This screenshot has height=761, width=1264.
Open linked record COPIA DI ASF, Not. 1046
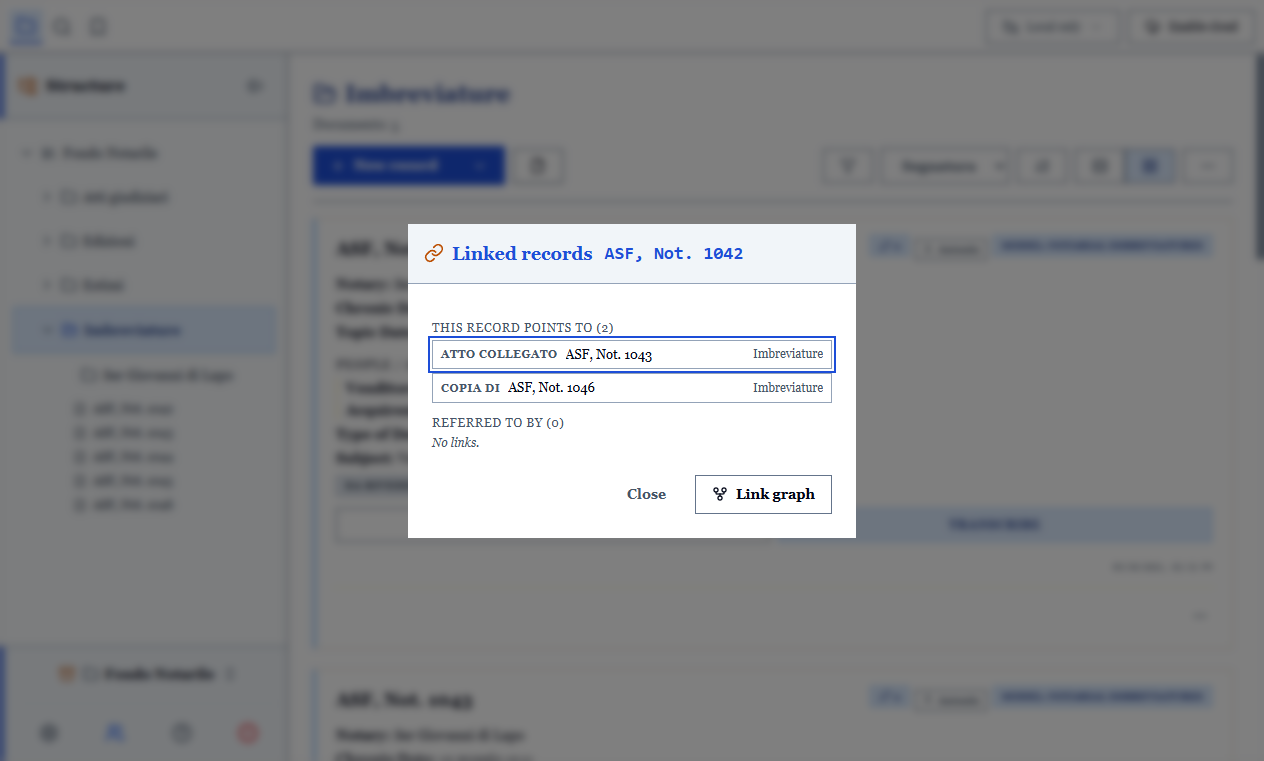coord(632,388)
